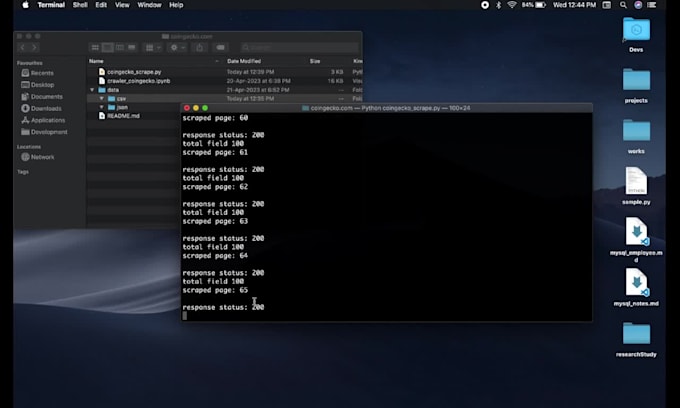Click the date and time display
Screen dimensions: 680x408
point(574,5)
